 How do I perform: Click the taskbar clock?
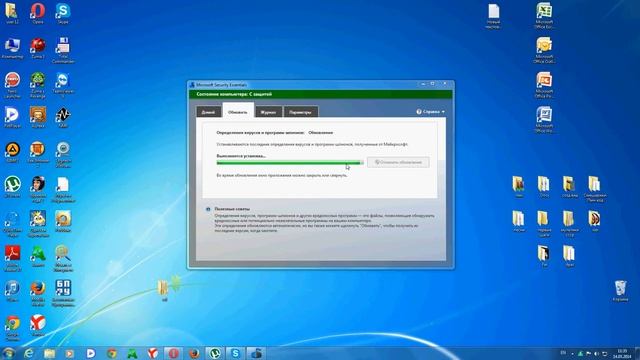point(622,353)
